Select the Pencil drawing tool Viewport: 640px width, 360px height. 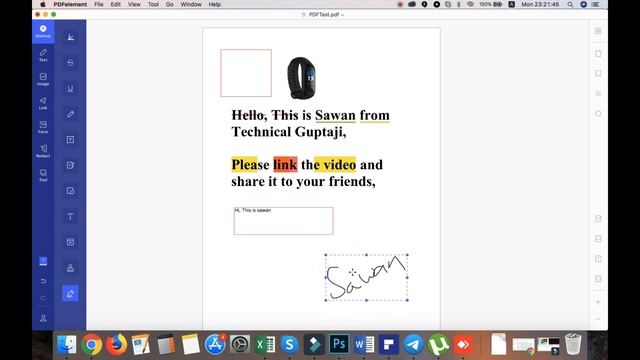pos(70,114)
